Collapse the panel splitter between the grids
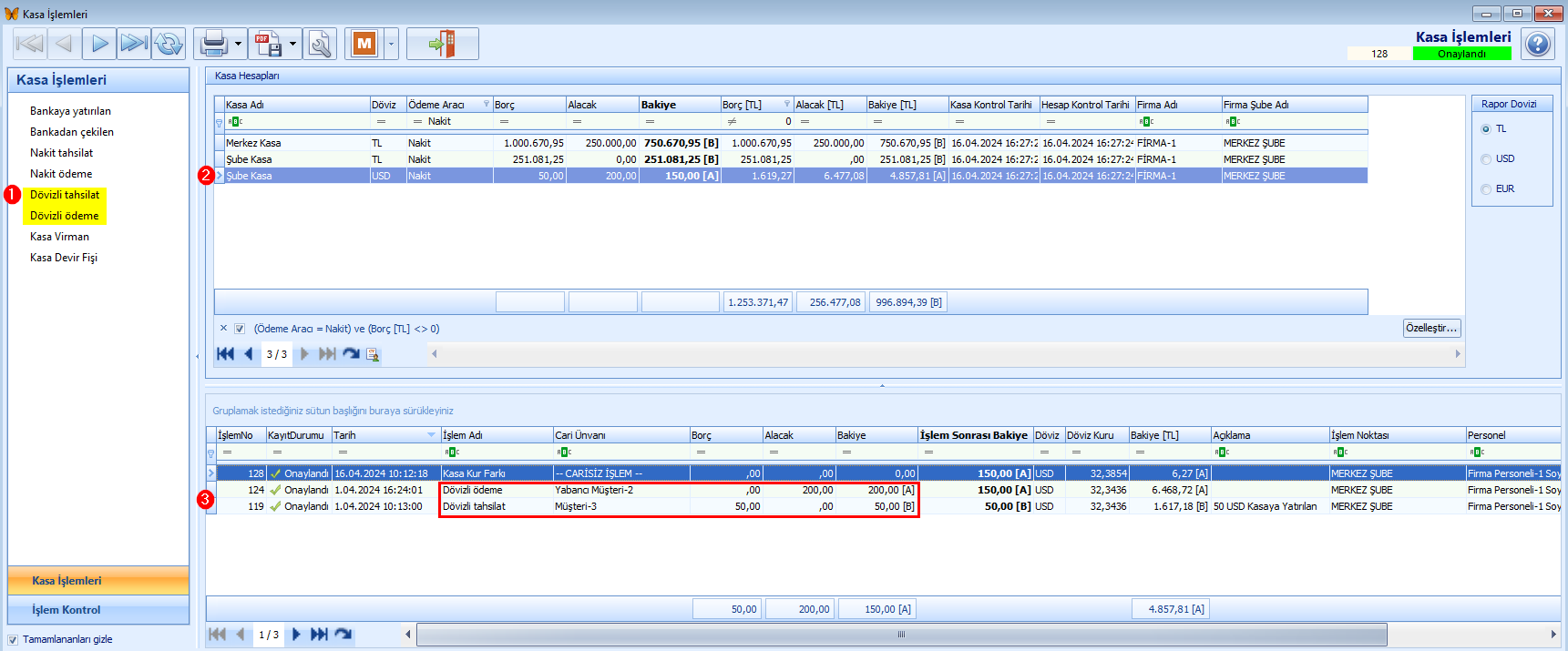Screen dimensions: 1568x651 [x=882, y=386]
